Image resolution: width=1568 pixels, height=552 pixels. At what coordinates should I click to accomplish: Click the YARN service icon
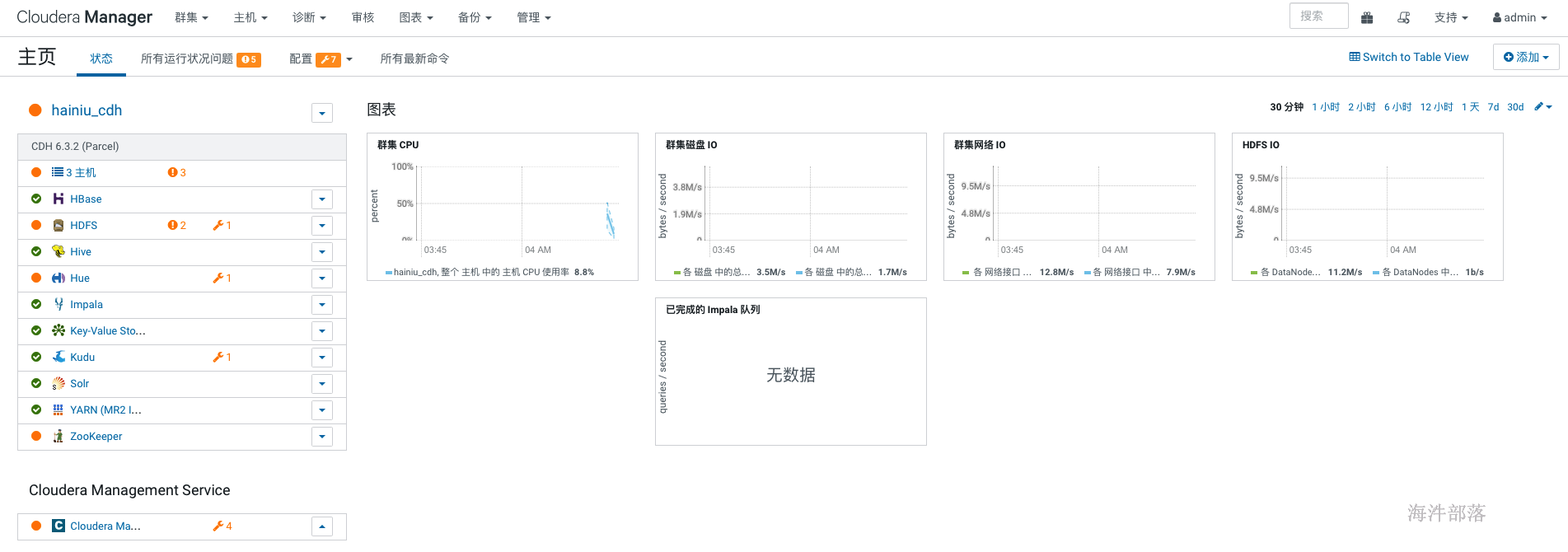(59, 409)
